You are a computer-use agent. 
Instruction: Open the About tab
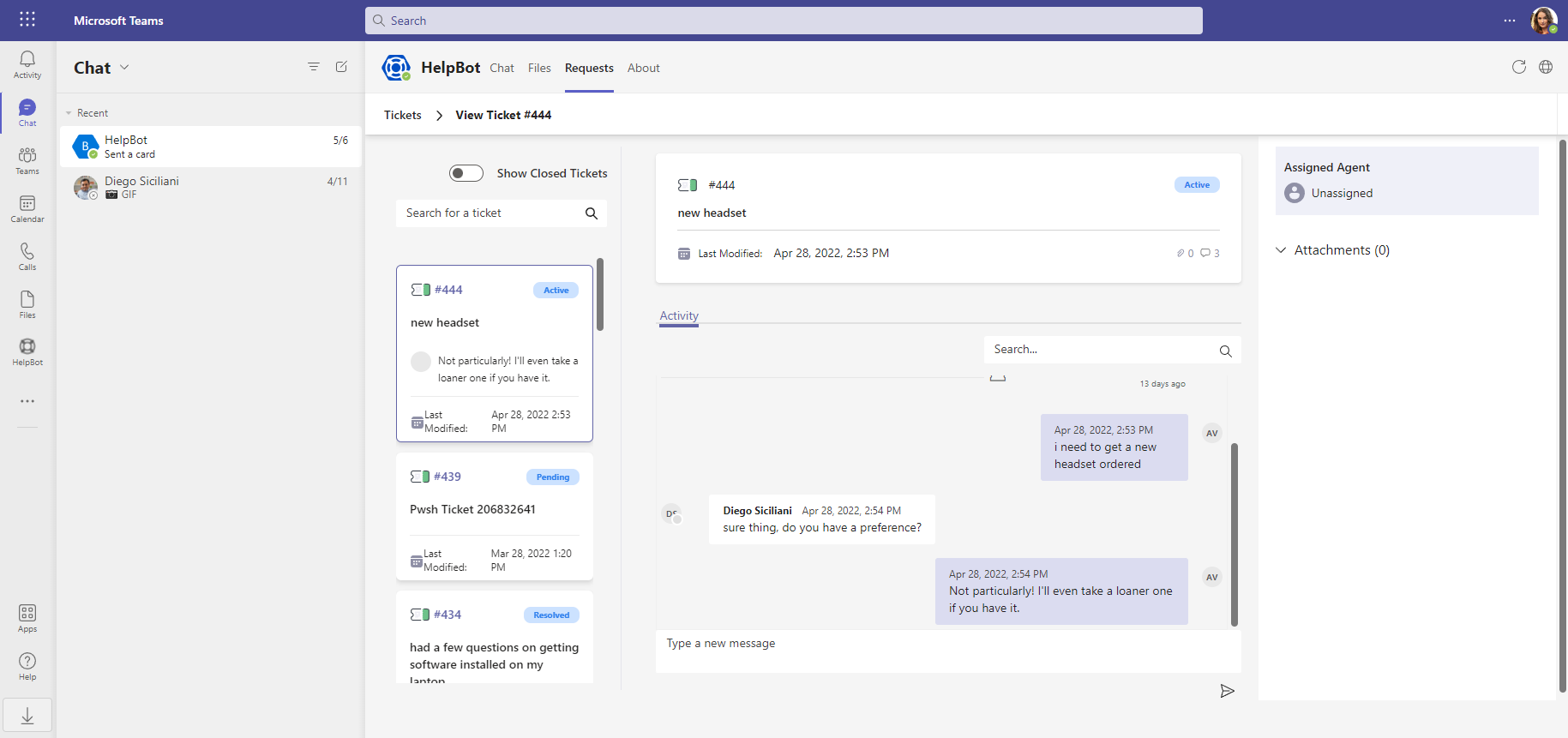pos(644,68)
